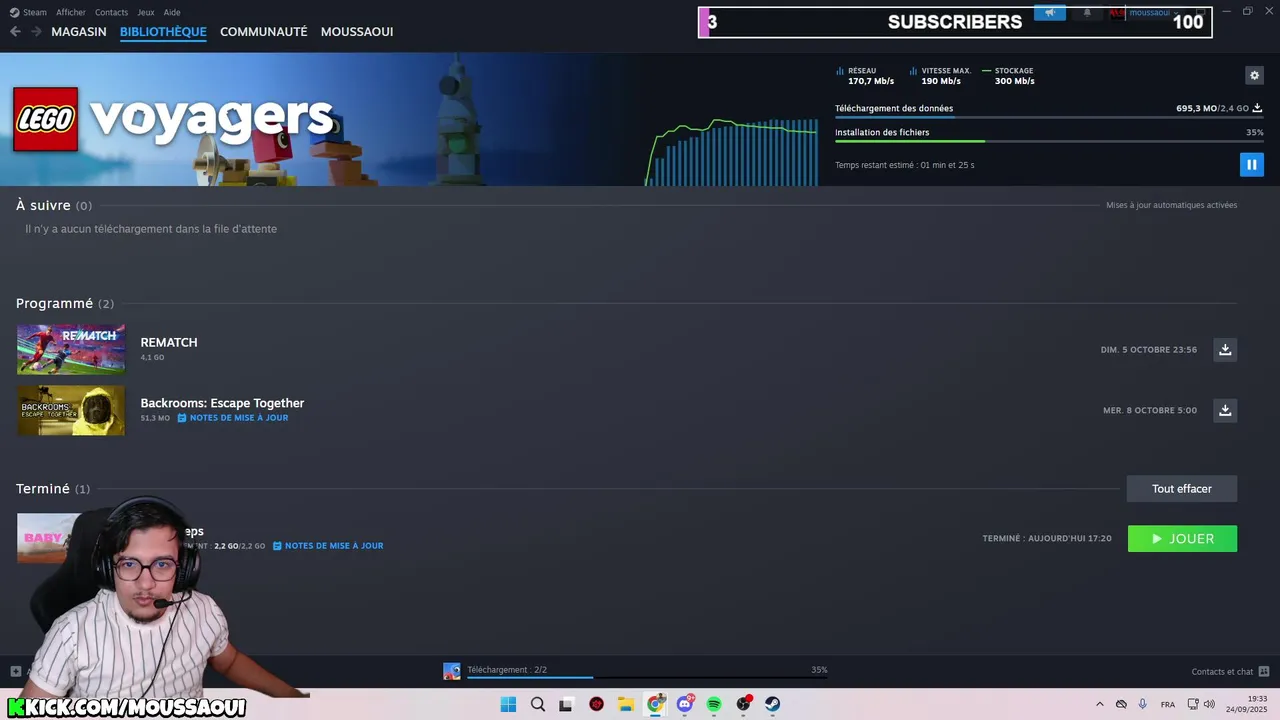1280x720 pixels.
Task: Click FRA language indicator
Action: pyautogui.click(x=1168, y=705)
